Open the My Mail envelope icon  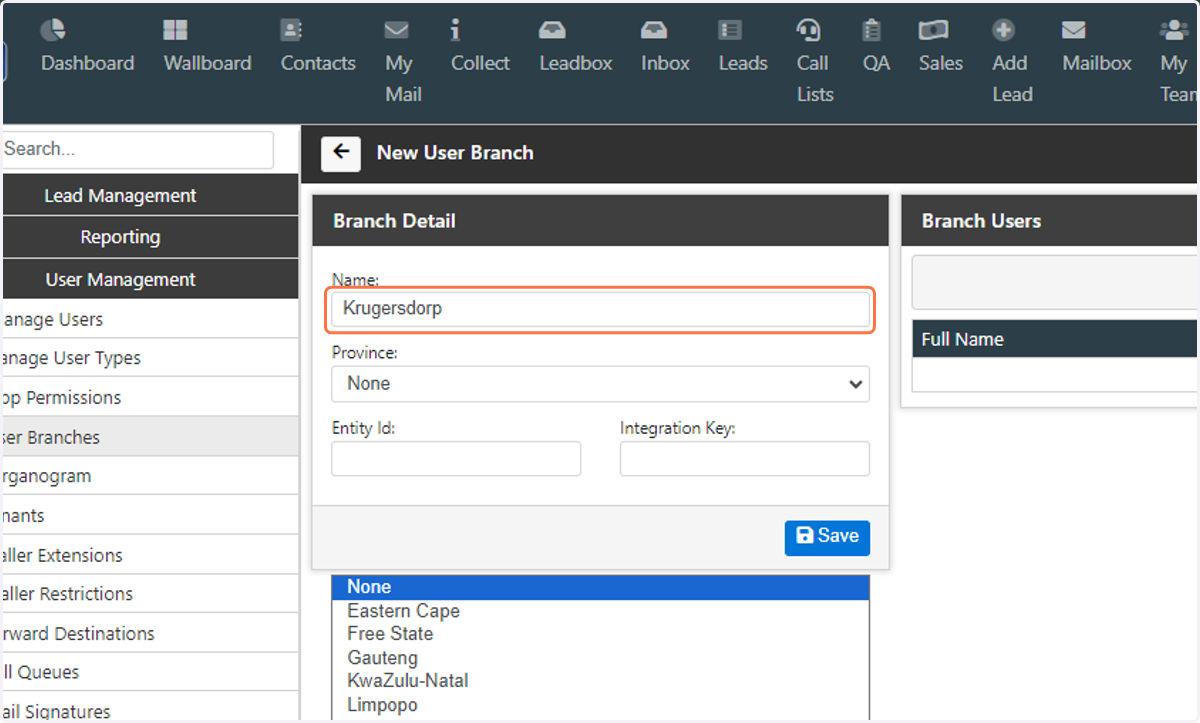click(x=397, y=30)
